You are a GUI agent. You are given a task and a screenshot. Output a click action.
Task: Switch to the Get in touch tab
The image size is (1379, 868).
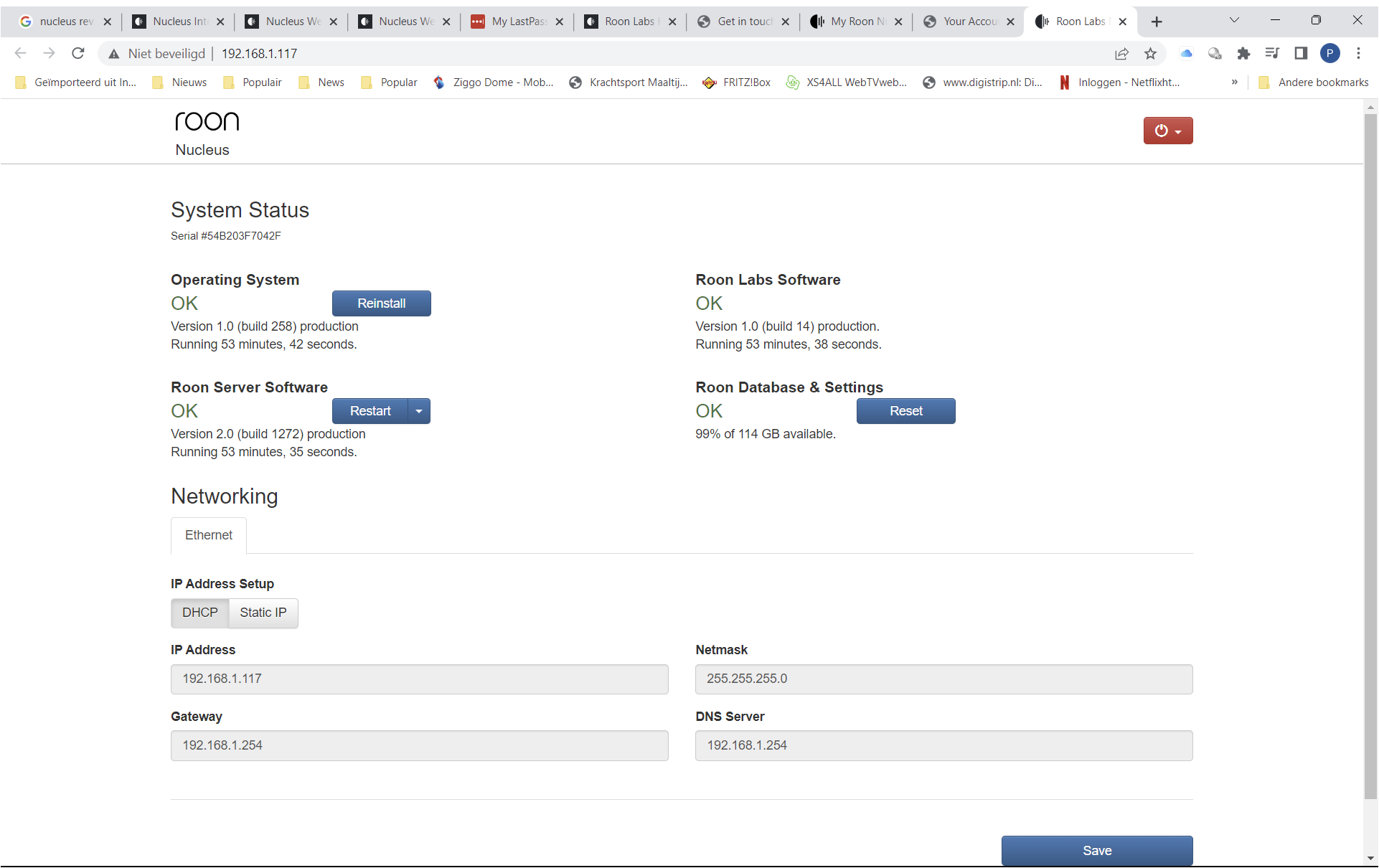[744, 22]
